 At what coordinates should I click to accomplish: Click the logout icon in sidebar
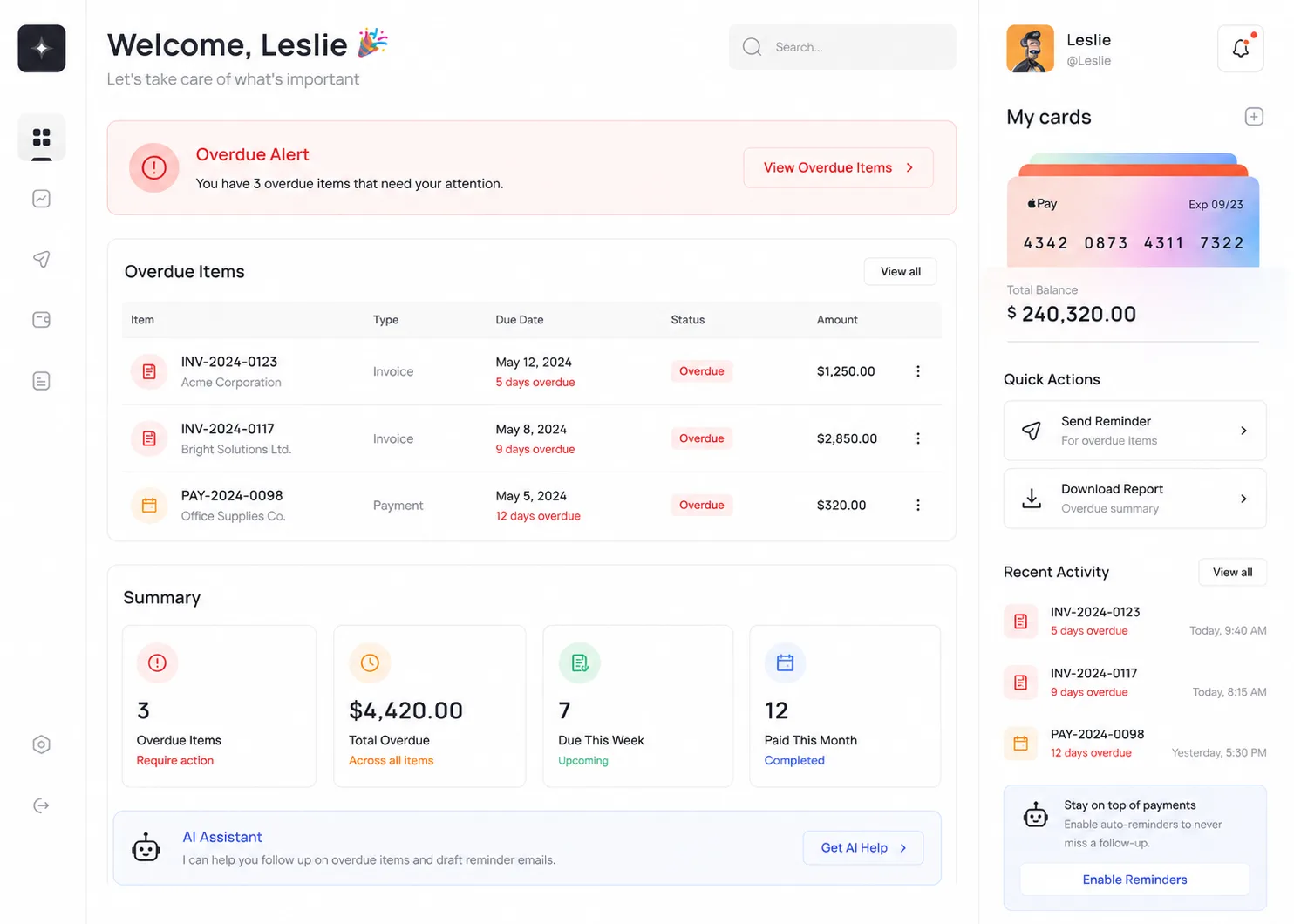click(x=41, y=805)
